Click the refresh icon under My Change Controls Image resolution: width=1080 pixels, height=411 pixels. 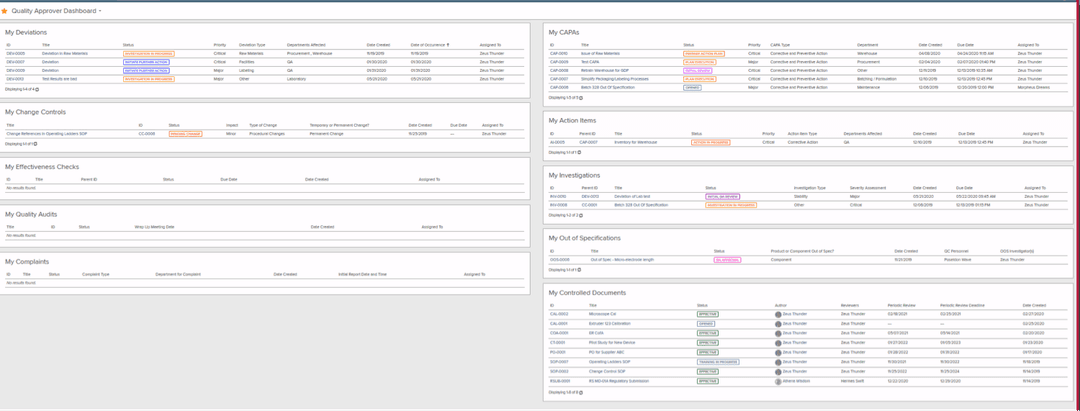(35, 144)
